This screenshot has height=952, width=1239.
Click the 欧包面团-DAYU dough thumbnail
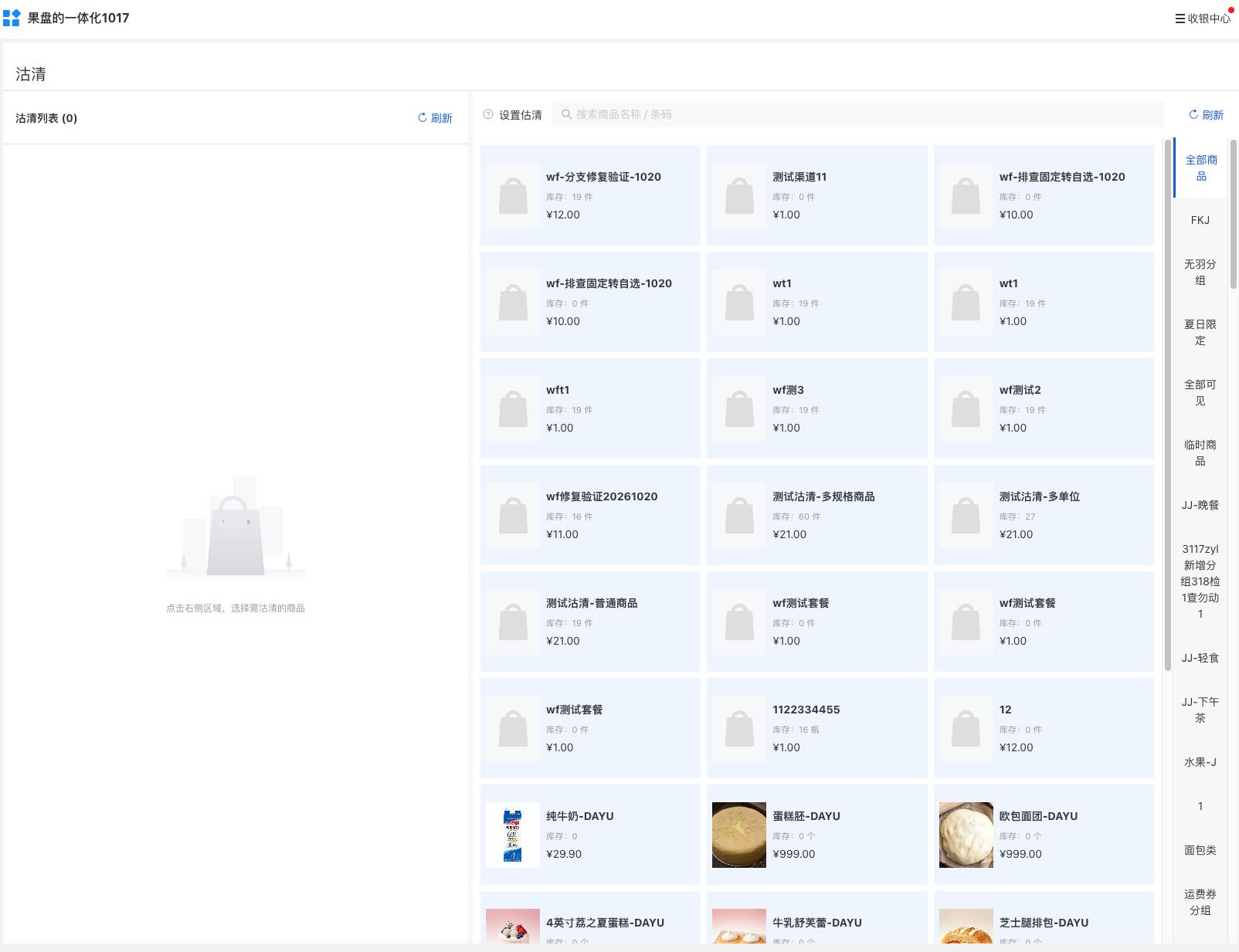[966, 835]
